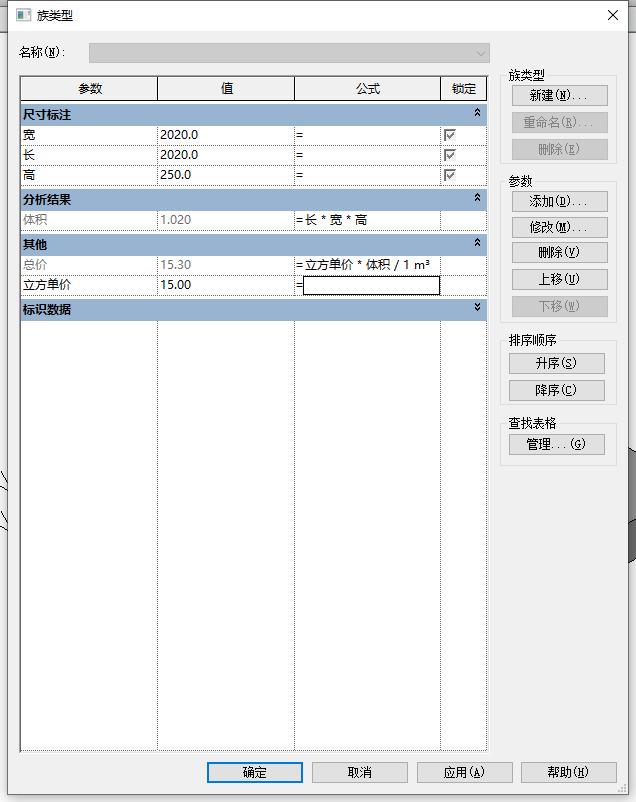Move parameter up with 上移(U)
This screenshot has height=802, width=636.
coord(560,279)
